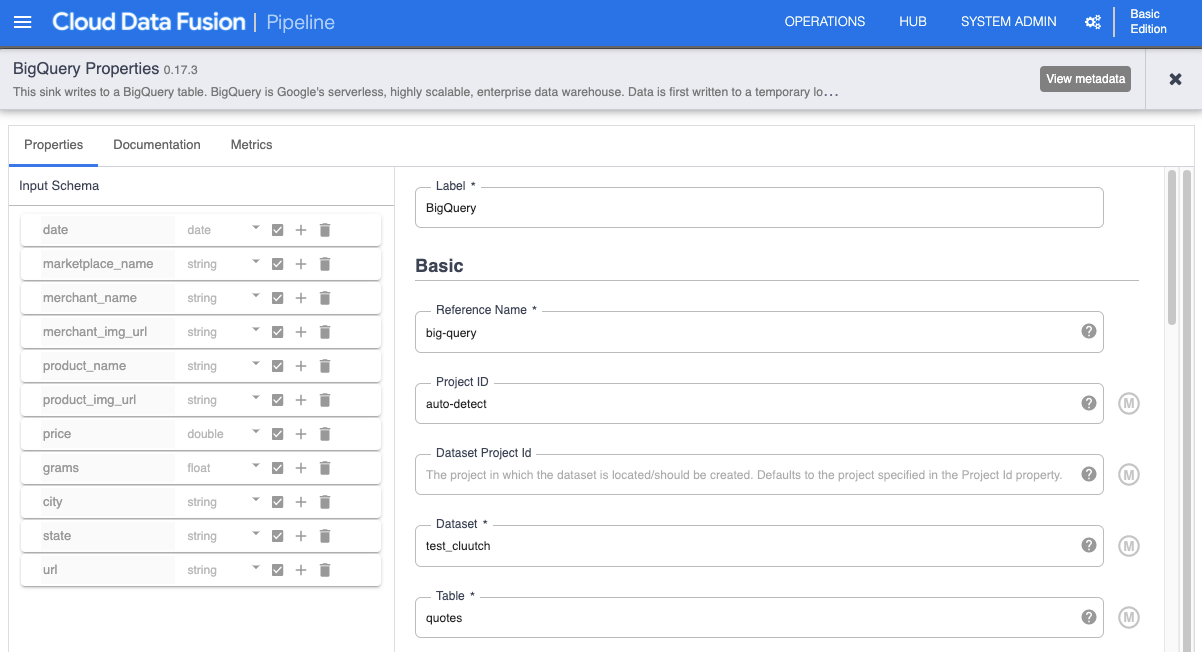Toggle nullable checkbox for url field

(x=278, y=570)
